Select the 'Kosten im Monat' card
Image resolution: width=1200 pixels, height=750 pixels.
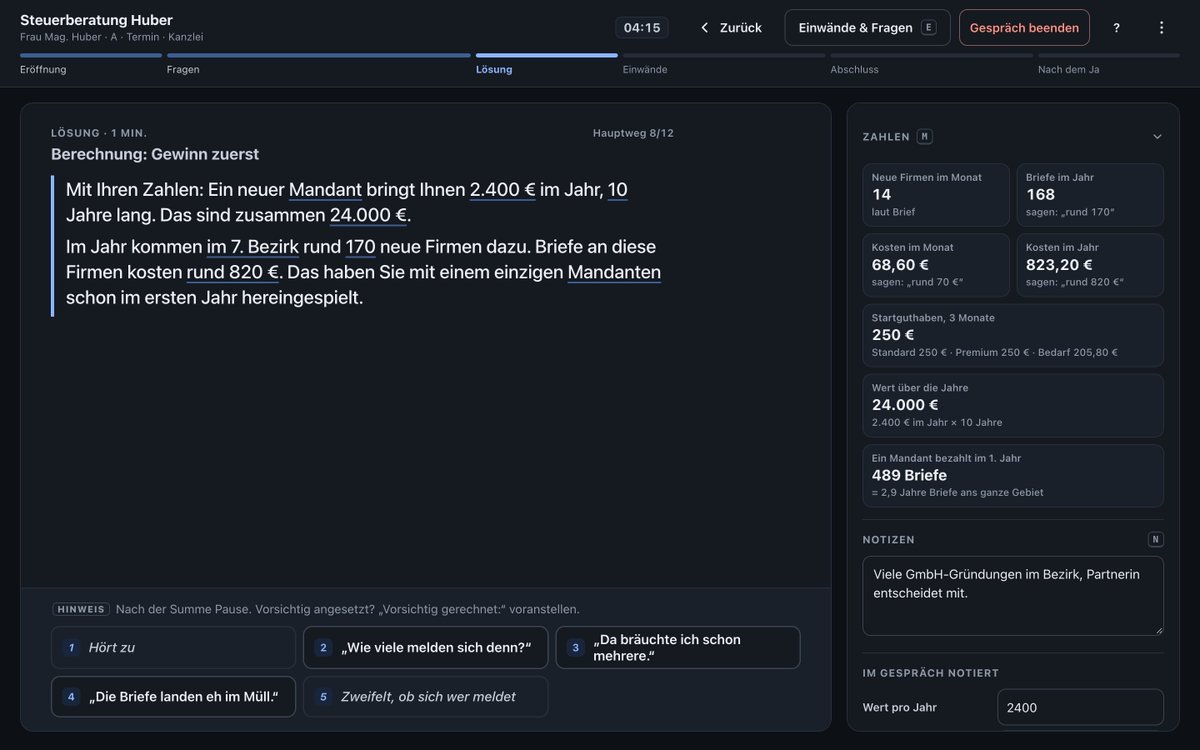point(936,265)
